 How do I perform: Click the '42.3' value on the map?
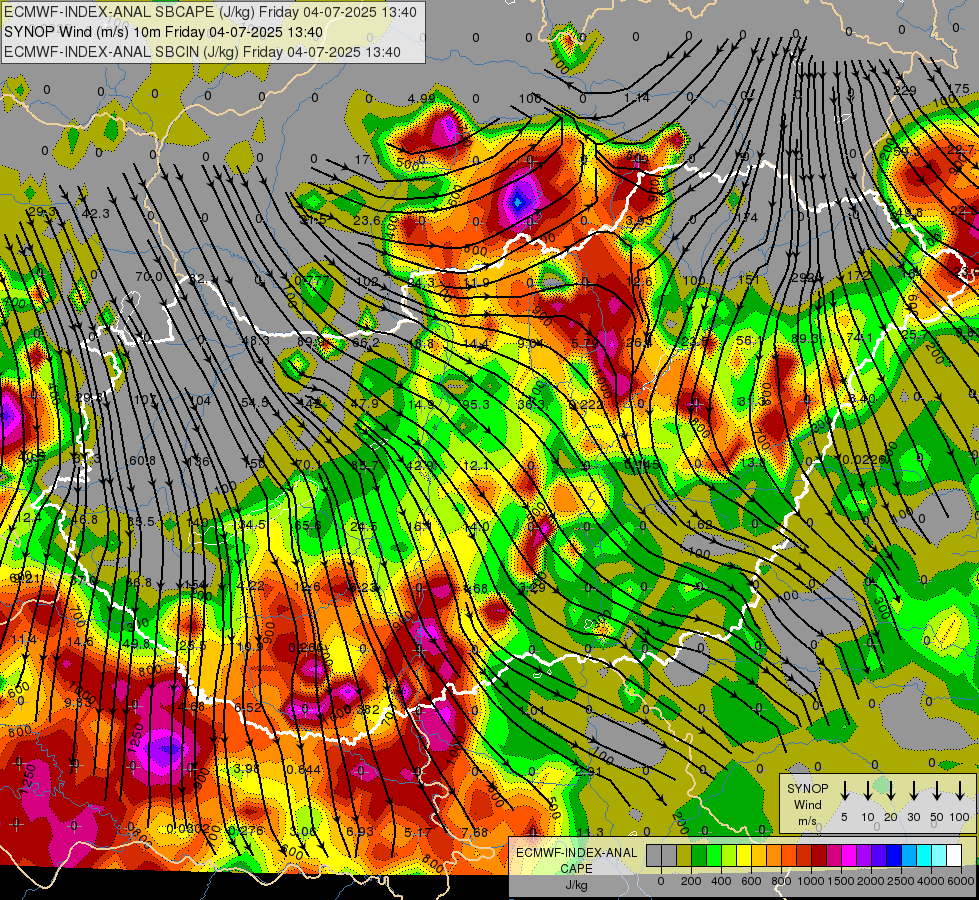96,214
